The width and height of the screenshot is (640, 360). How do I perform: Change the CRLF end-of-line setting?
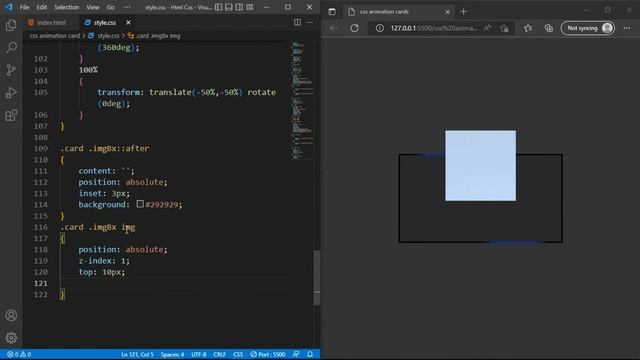(220, 354)
